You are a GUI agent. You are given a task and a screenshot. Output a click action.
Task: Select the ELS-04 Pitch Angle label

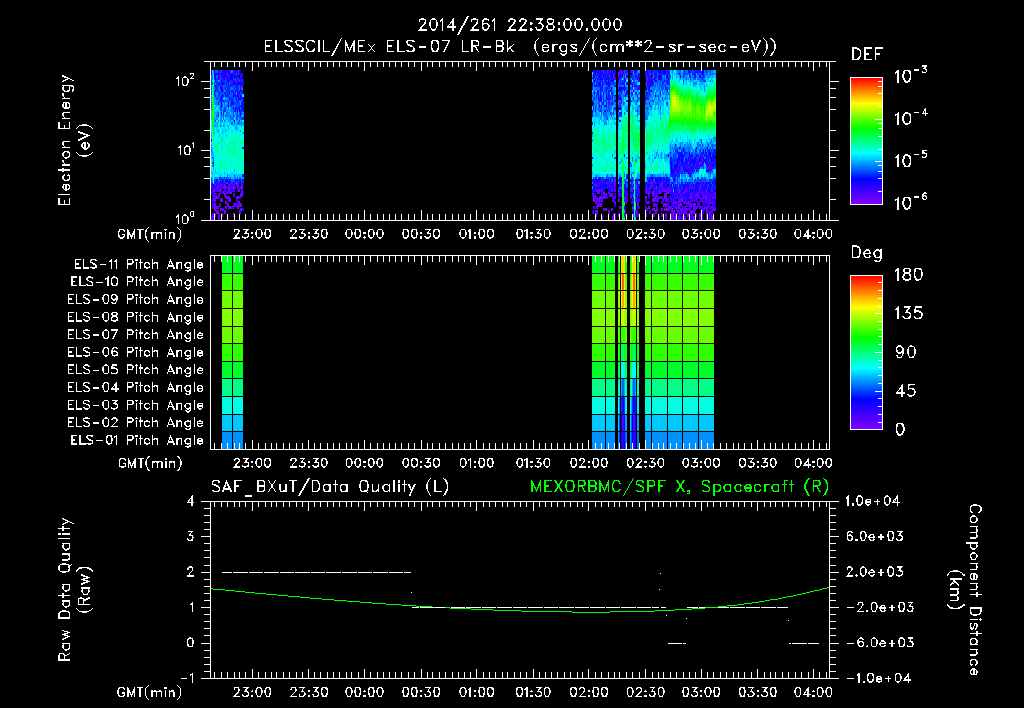click(x=135, y=388)
